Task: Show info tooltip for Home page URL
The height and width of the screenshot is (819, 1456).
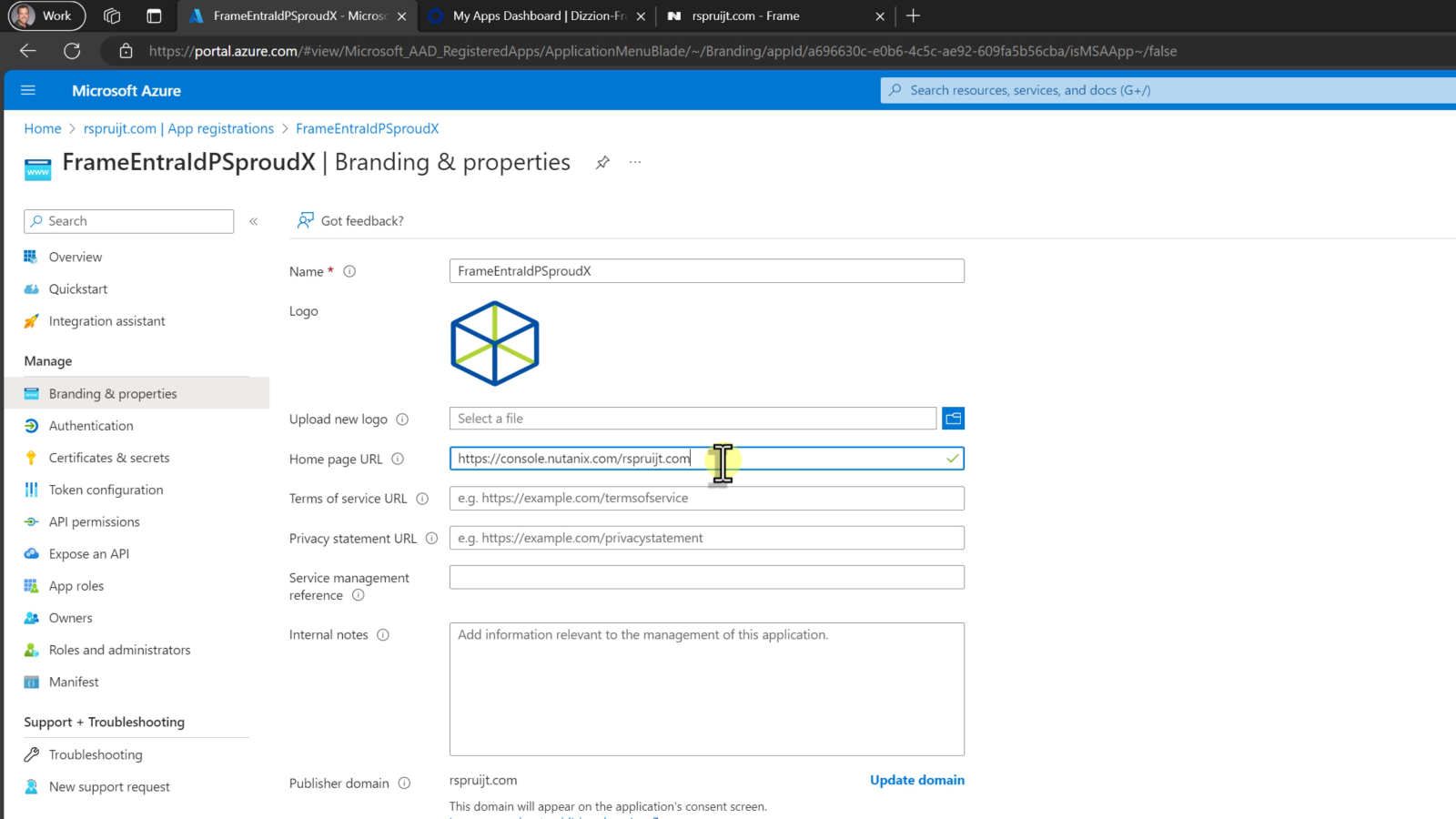Action: click(x=398, y=460)
